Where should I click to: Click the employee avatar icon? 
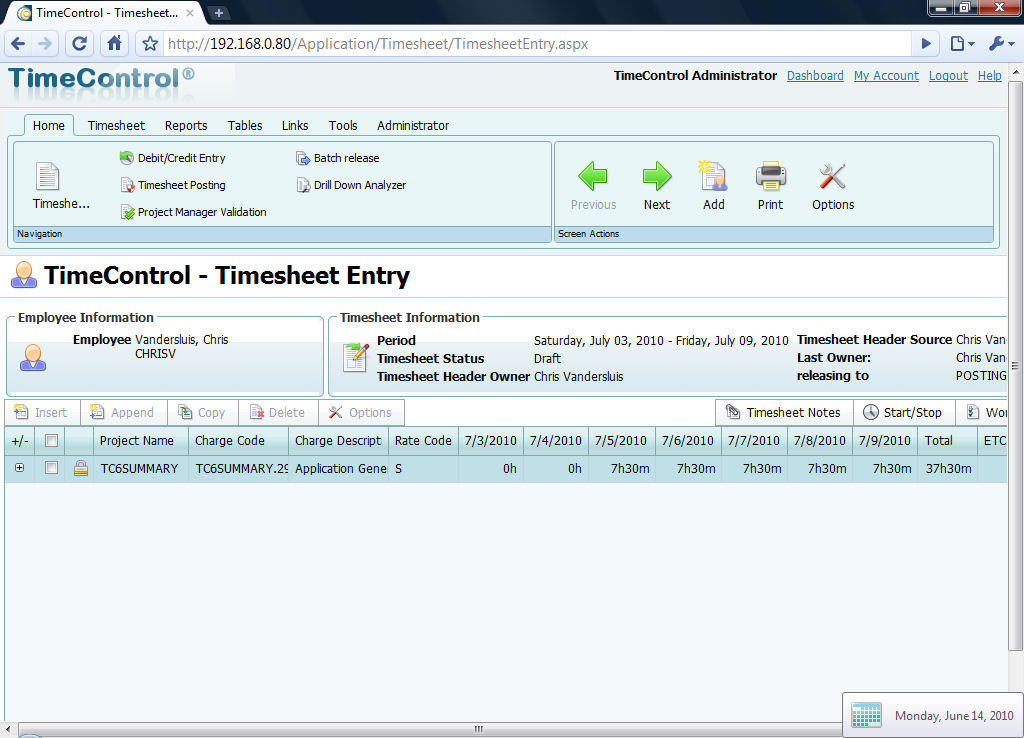(33, 357)
